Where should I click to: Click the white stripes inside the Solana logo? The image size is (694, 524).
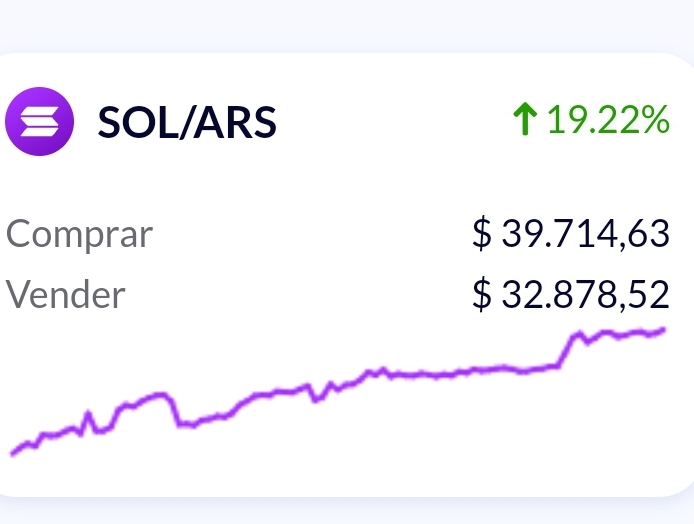[x=39, y=121]
